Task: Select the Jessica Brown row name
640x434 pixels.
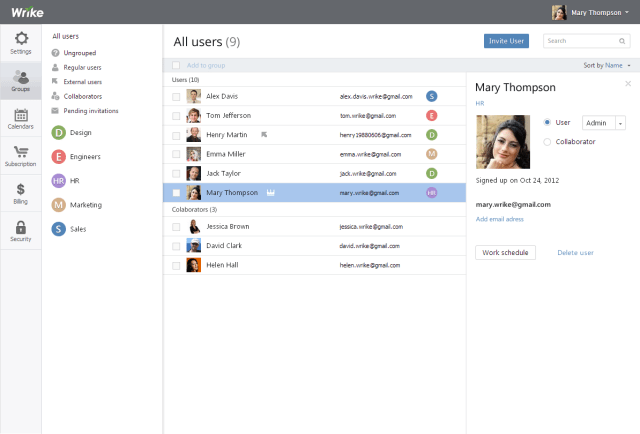Action: pyautogui.click(x=228, y=227)
